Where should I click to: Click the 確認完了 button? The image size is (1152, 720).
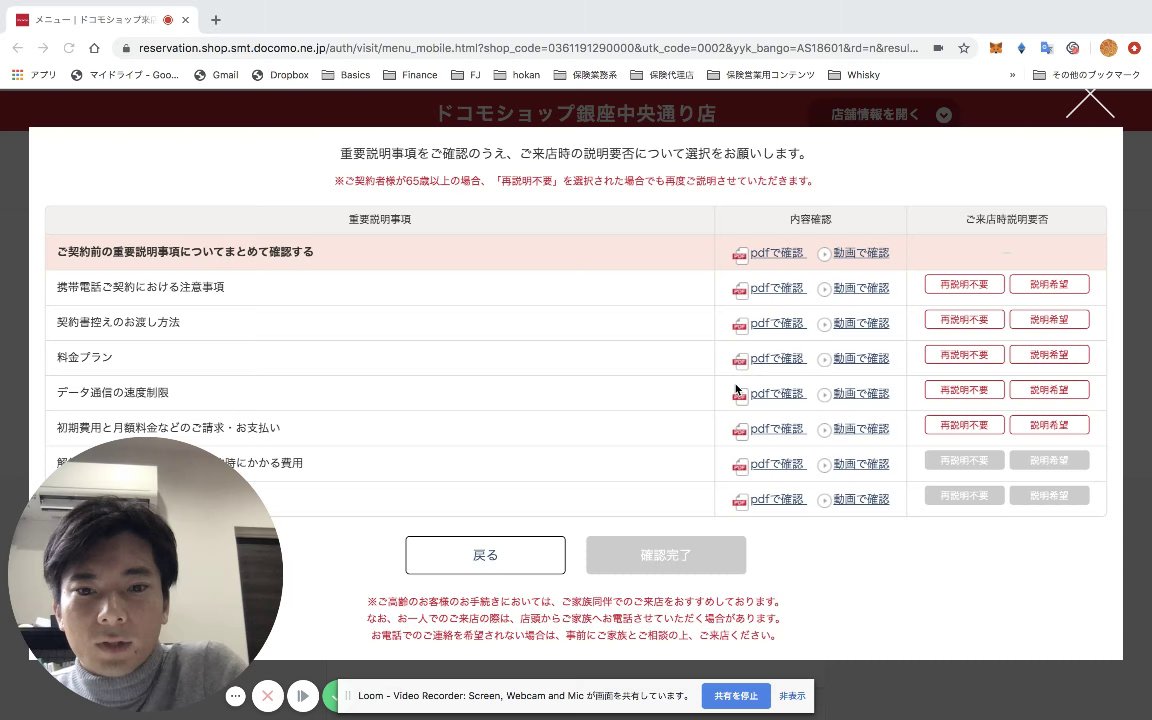coord(666,555)
